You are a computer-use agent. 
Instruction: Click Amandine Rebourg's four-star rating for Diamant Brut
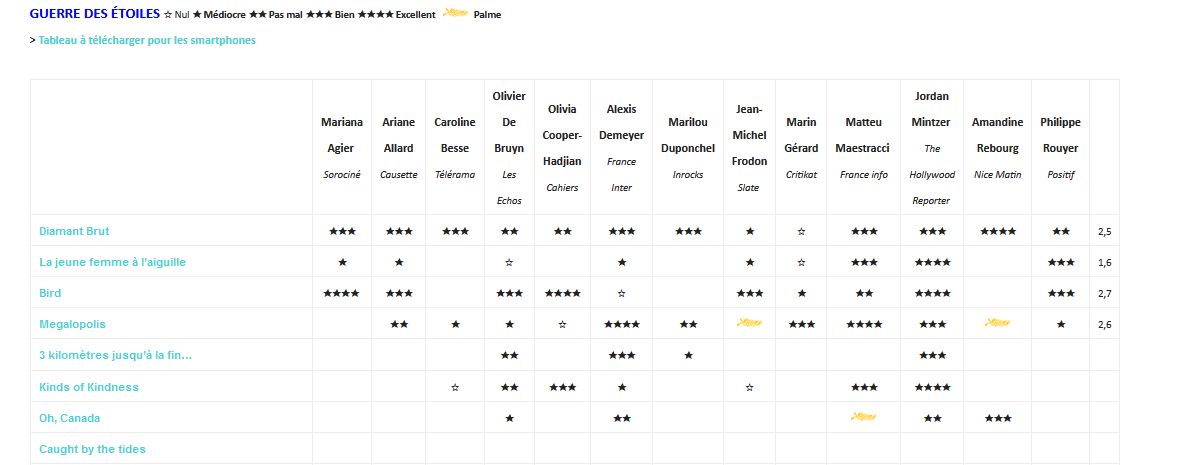tap(997, 231)
